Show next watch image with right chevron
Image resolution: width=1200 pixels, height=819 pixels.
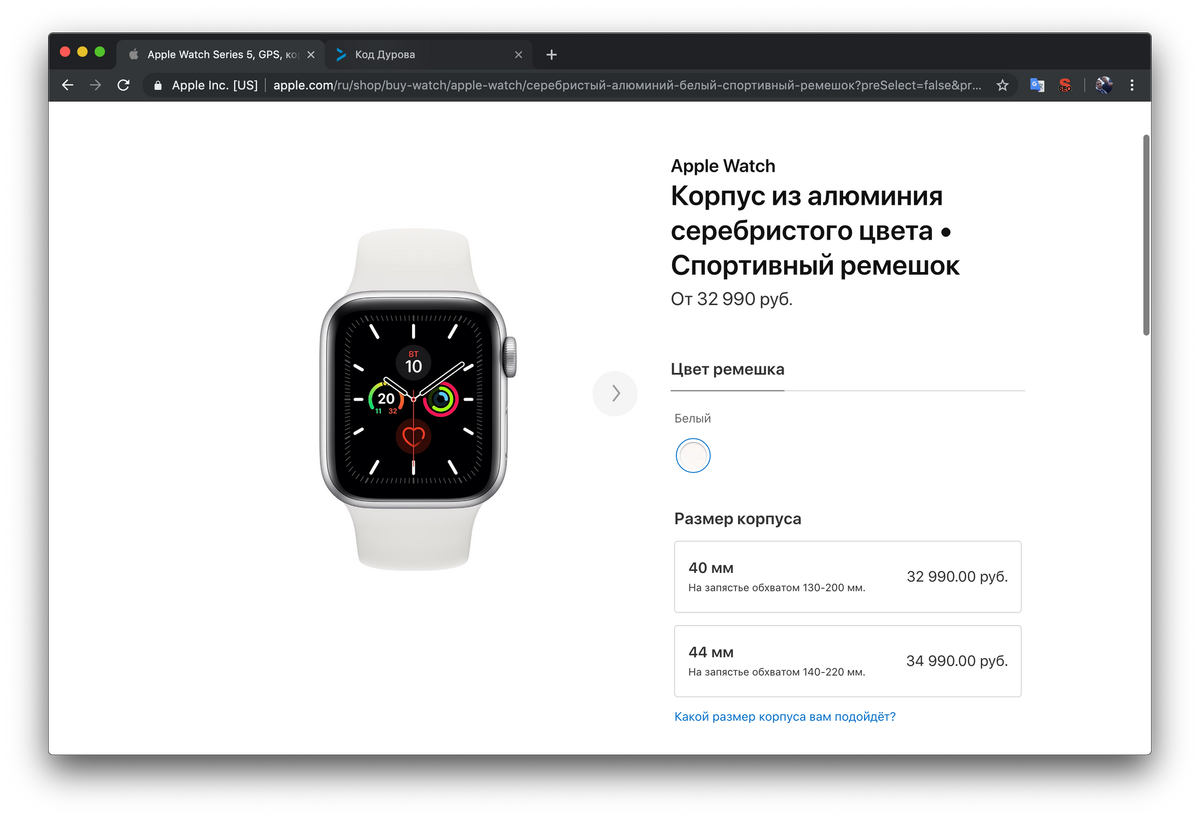[615, 393]
